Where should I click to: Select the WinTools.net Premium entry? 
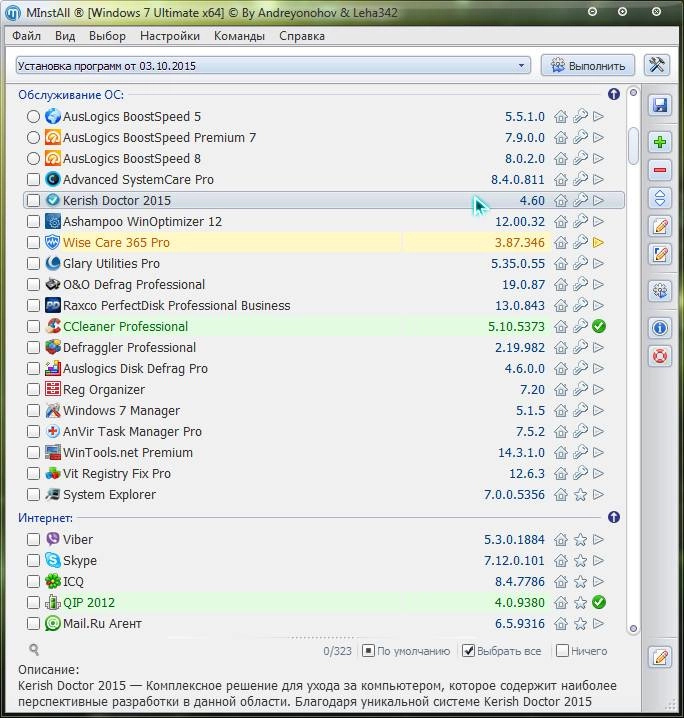[324, 452]
